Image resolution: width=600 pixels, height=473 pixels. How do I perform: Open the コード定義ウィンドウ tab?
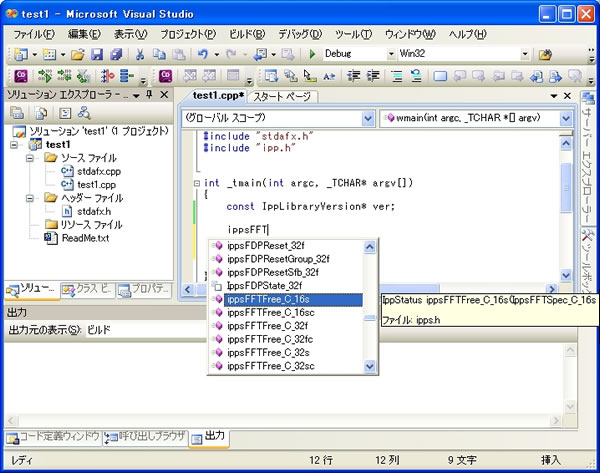pos(53,437)
